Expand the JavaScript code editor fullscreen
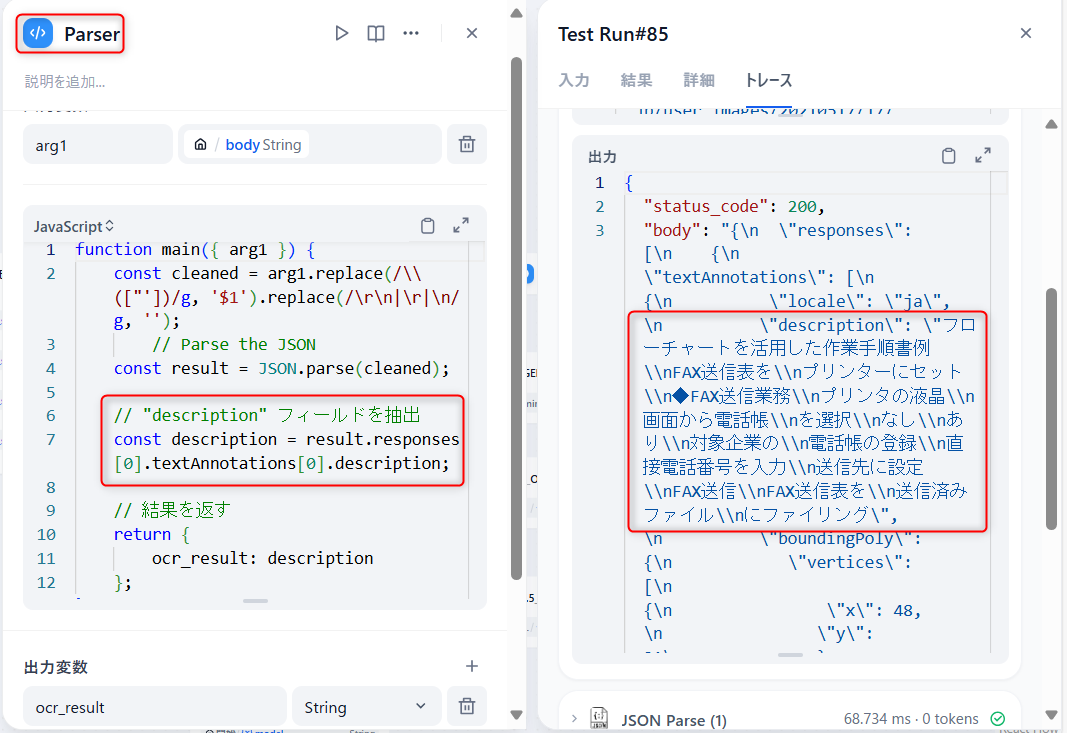This screenshot has height=733, width=1067. click(461, 225)
